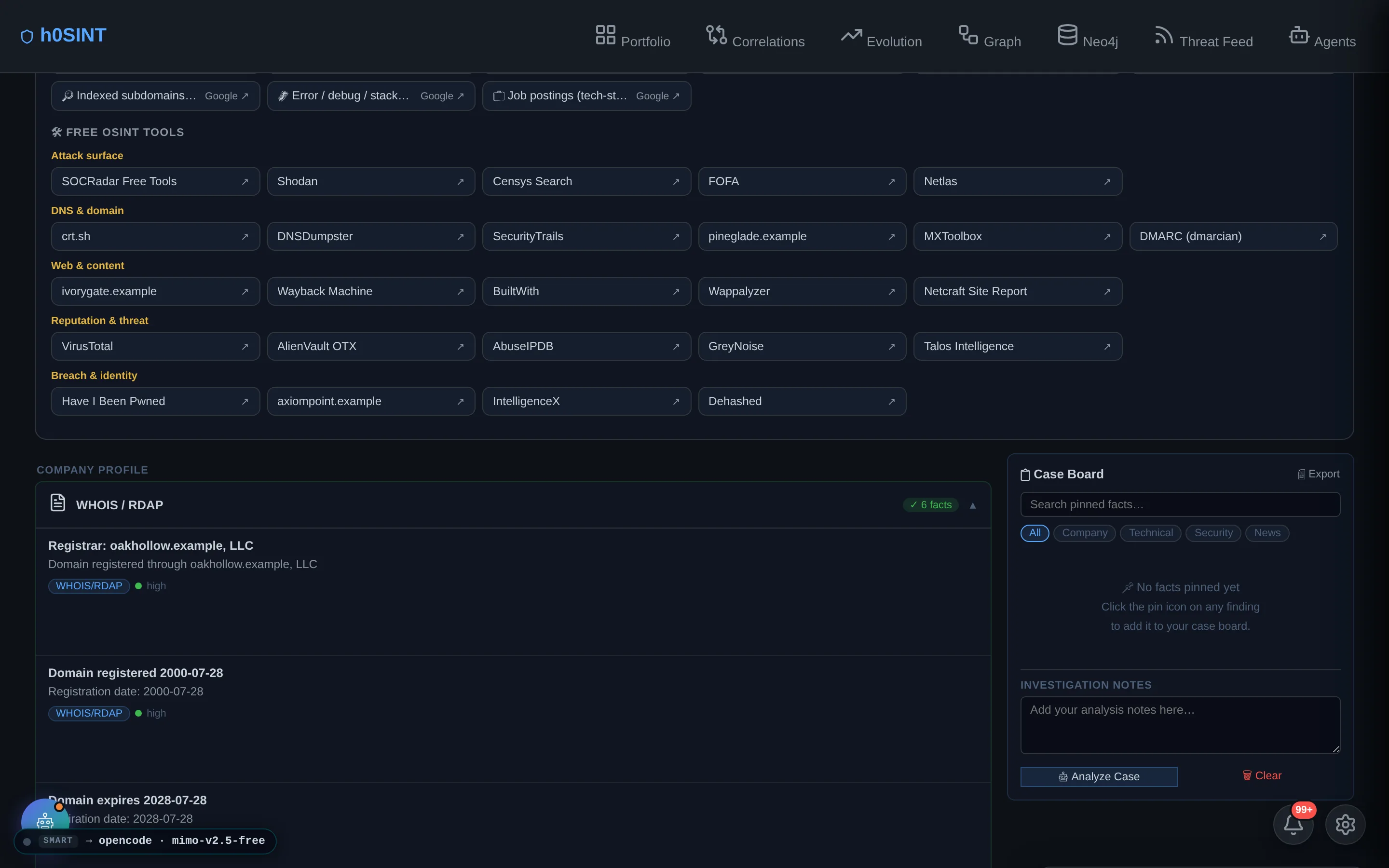Open the BuiltWith link
The width and height of the screenshot is (1389, 868).
click(586, 292)
